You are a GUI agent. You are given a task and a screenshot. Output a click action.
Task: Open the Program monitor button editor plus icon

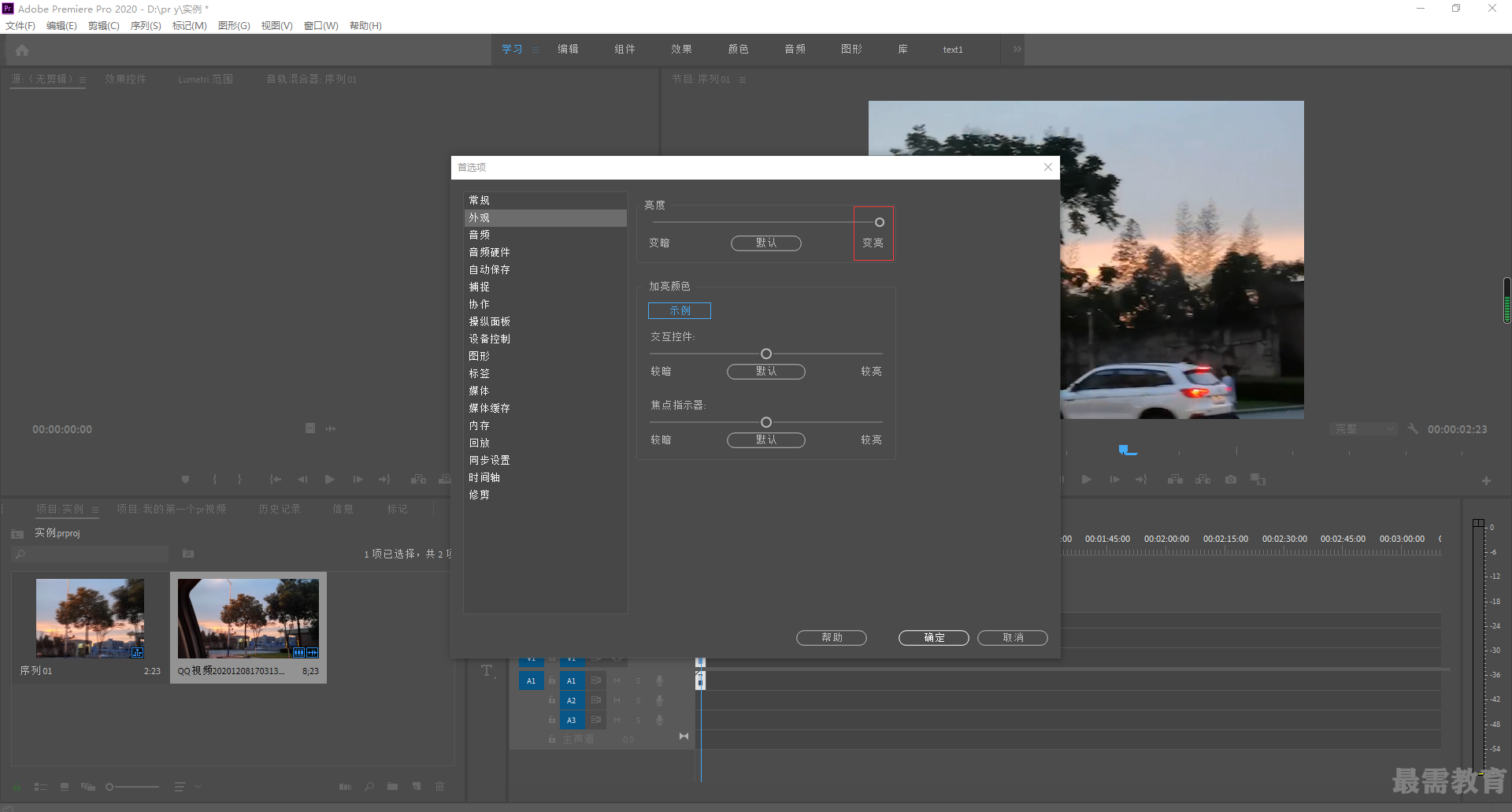(x=1486, y=480)
